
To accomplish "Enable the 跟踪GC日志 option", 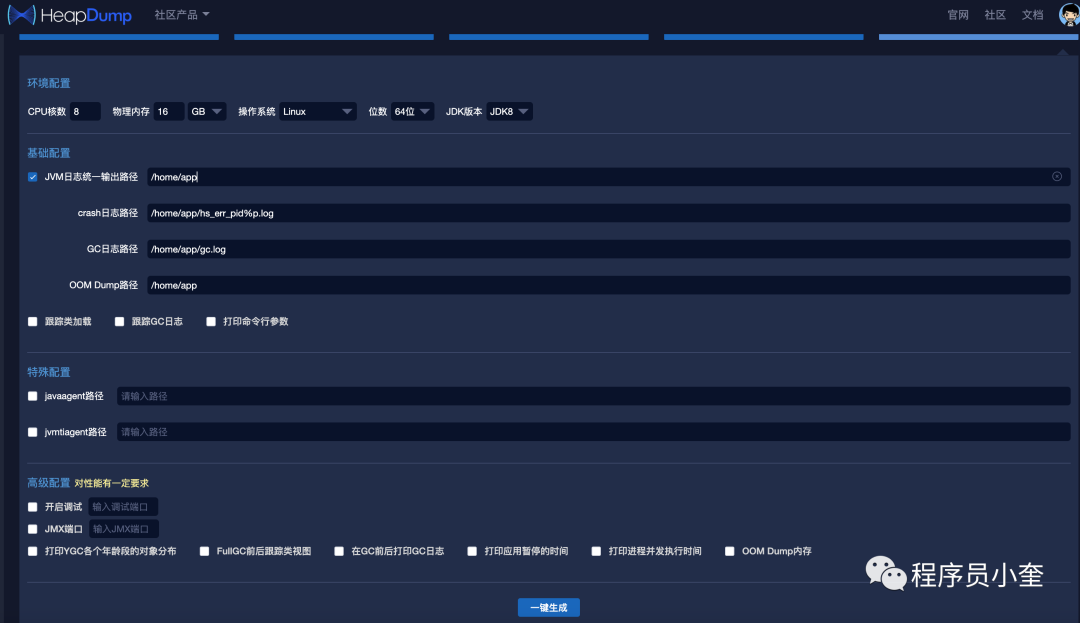I will [x=119, y=321].
